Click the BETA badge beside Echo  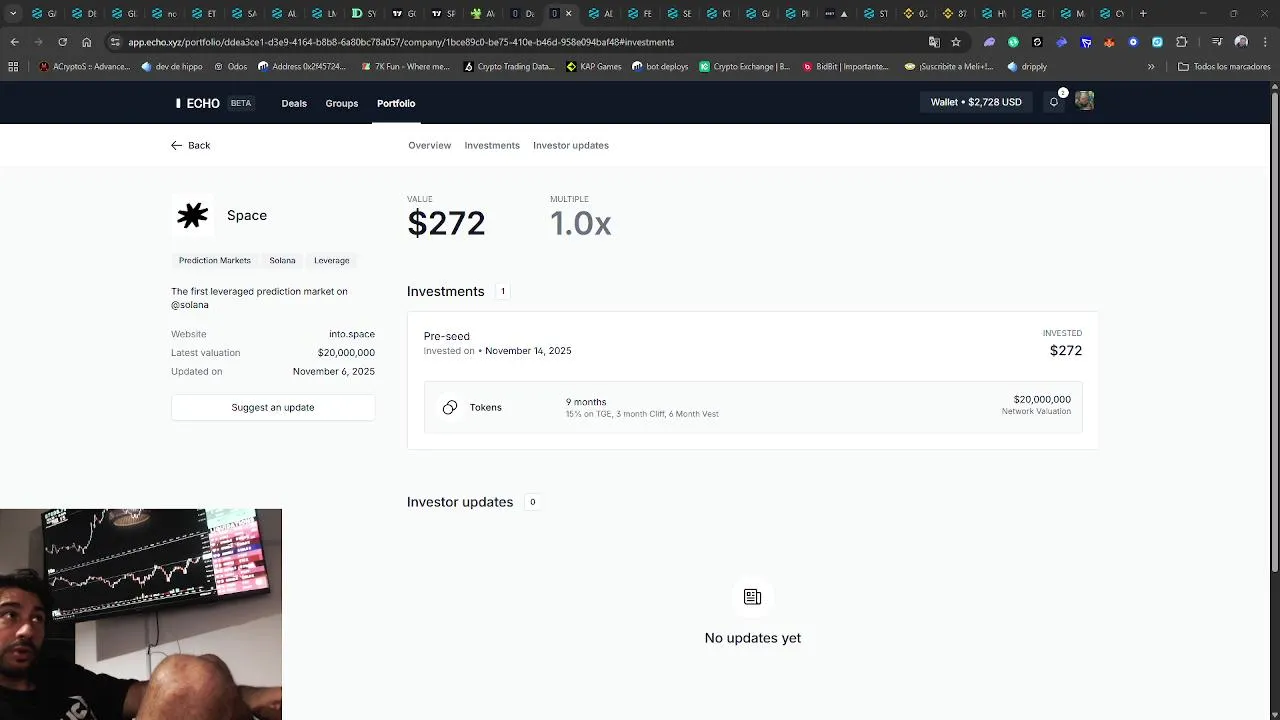241,103
